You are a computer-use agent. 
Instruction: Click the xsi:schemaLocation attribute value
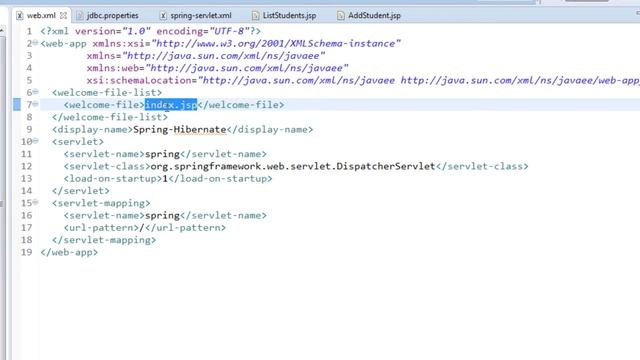[x=418, y=80]
